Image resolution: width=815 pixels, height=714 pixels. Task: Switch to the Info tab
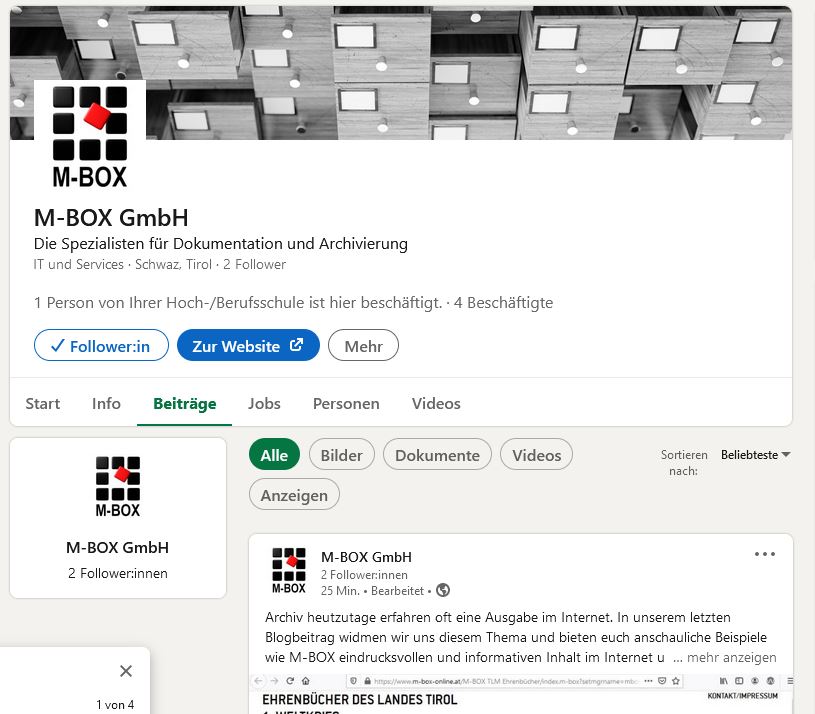106,404
